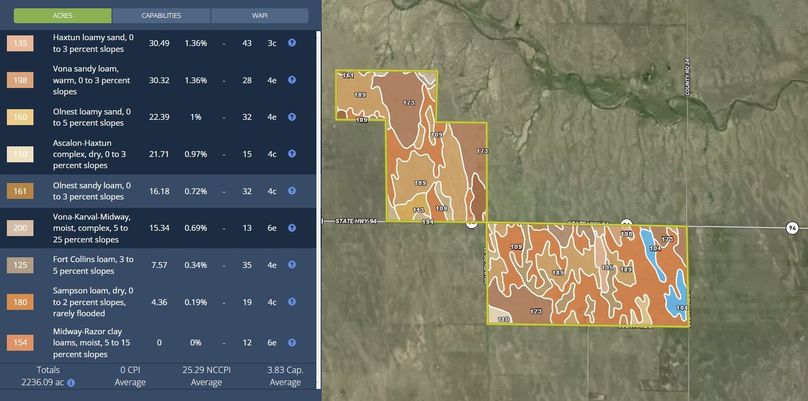Click help icon for Vona-Karval-Midway row

click(292, 228)
